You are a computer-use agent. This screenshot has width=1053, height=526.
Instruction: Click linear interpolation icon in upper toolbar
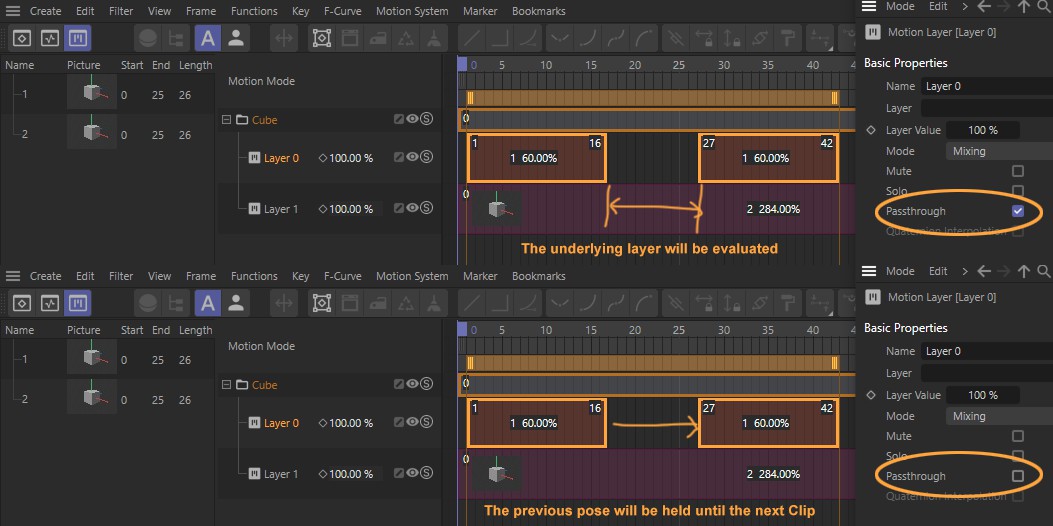point(471,38)
